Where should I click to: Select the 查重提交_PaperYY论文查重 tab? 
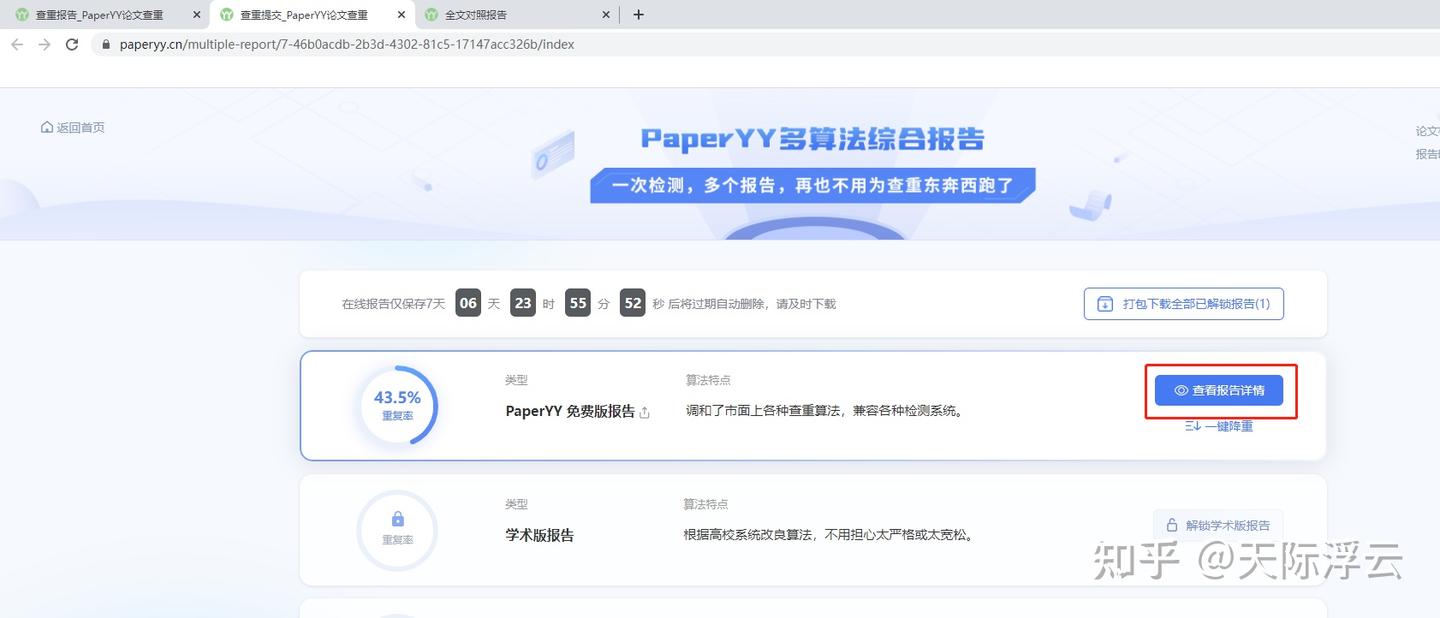click(x=312, y=15)
